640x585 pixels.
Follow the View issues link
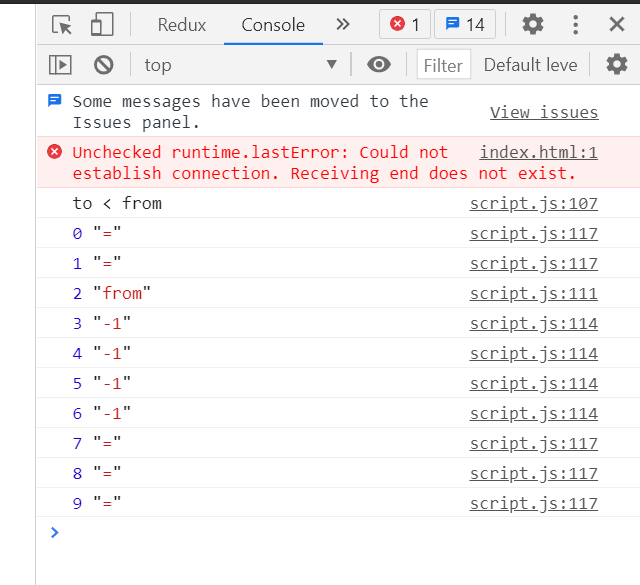[x=544, y=112]
